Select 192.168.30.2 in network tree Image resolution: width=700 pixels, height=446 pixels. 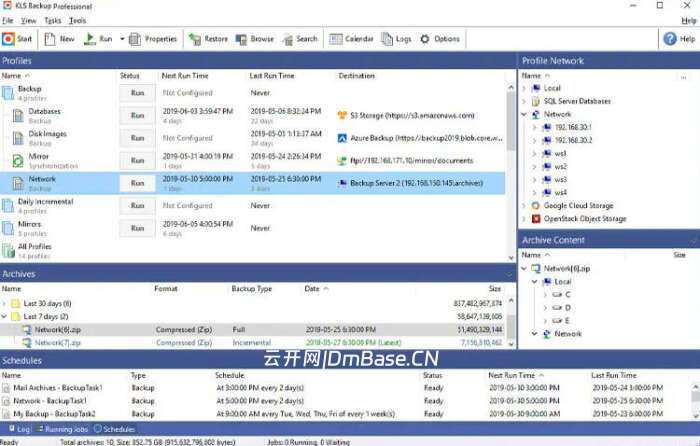tap(573, 140)
